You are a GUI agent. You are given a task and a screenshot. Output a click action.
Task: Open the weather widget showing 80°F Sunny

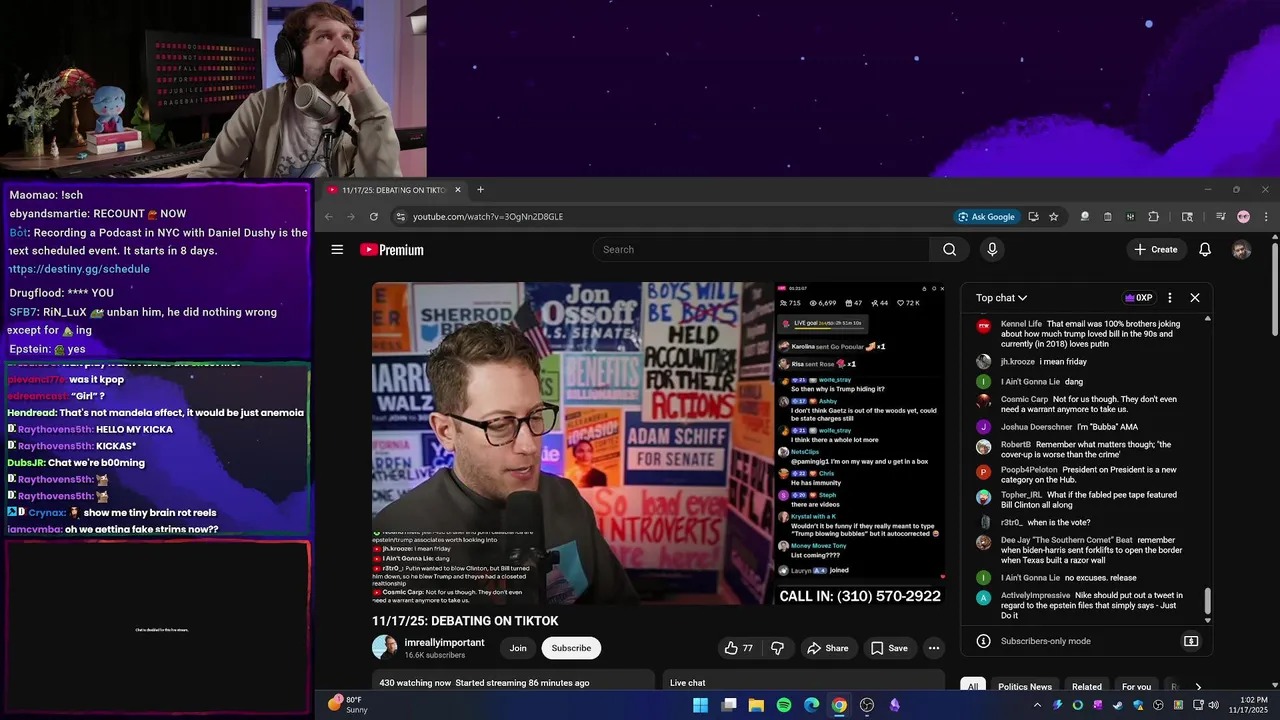345,705
